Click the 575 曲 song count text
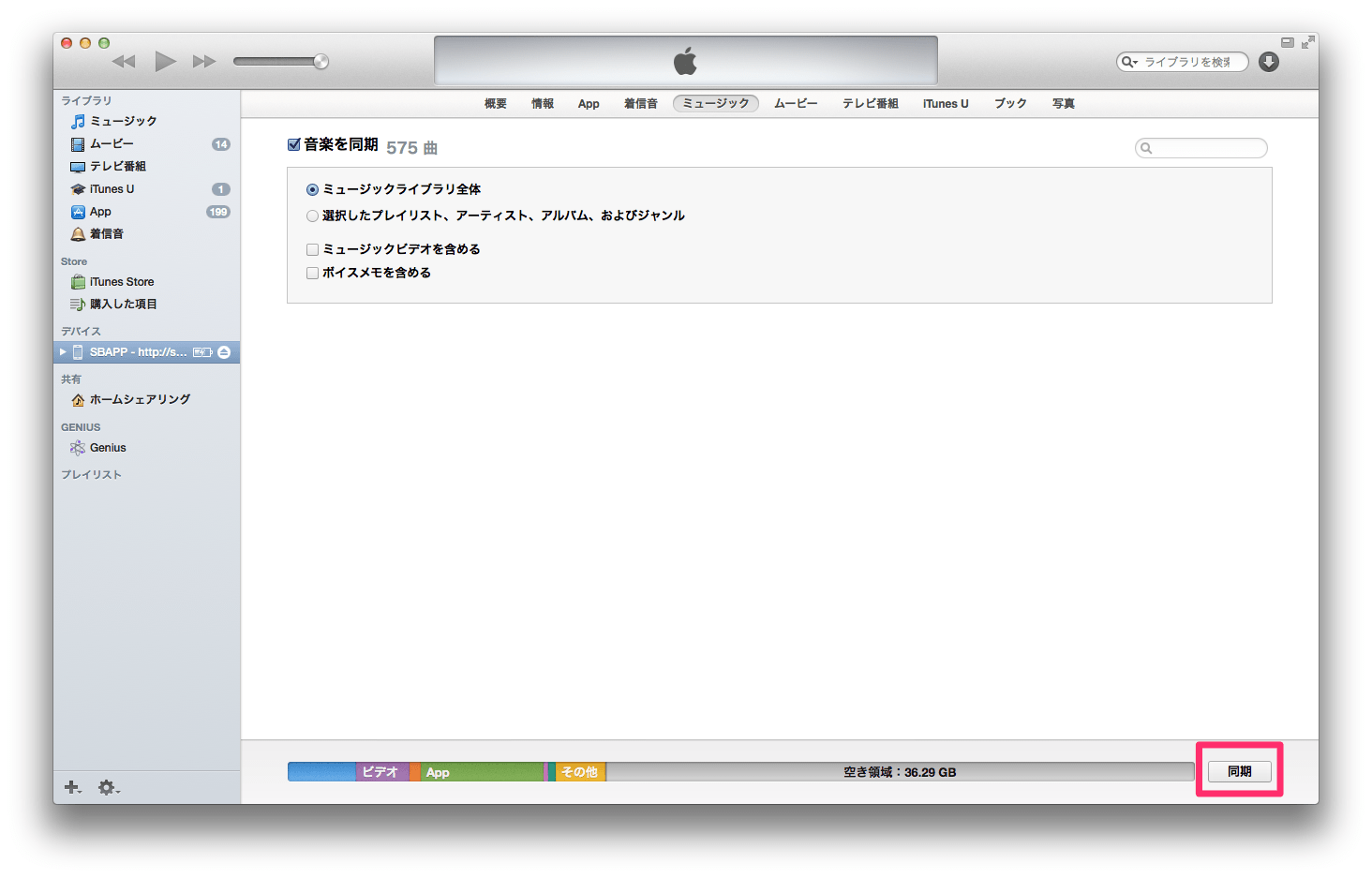The image size is (1372, 878). click(411, 148)
